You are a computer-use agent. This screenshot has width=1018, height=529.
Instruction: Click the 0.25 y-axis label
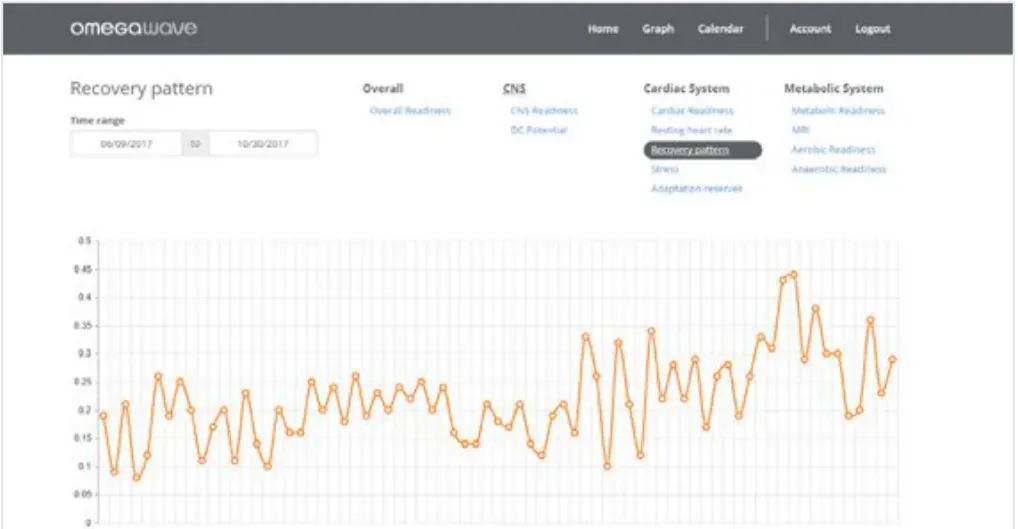tap(83, 382)
